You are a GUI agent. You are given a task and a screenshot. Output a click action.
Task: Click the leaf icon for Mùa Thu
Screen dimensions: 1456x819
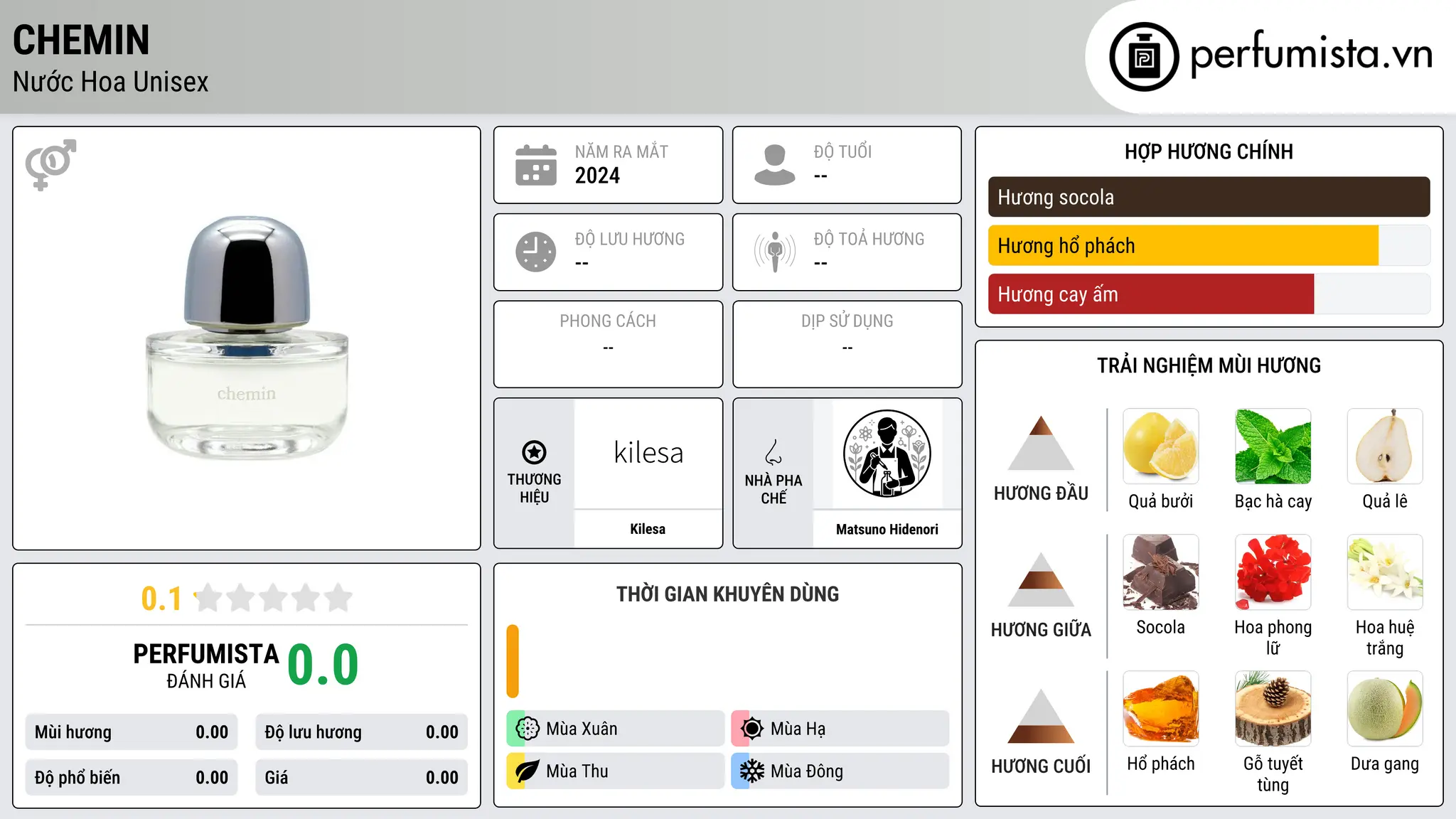[x=528, y=771]
